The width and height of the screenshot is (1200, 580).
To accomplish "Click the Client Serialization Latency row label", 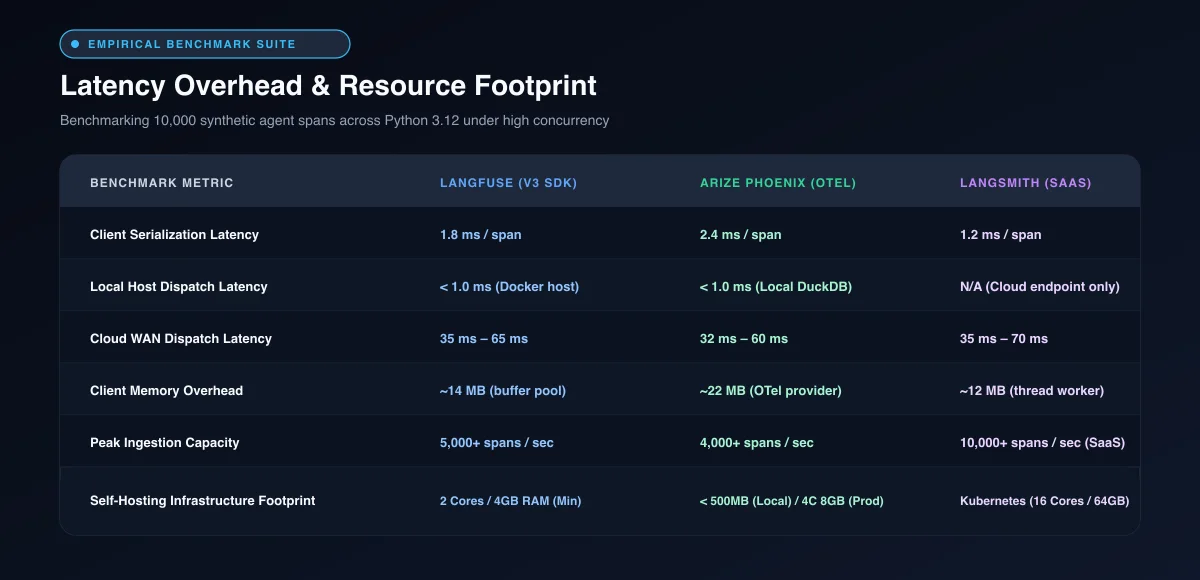I will tap(174, 235).
